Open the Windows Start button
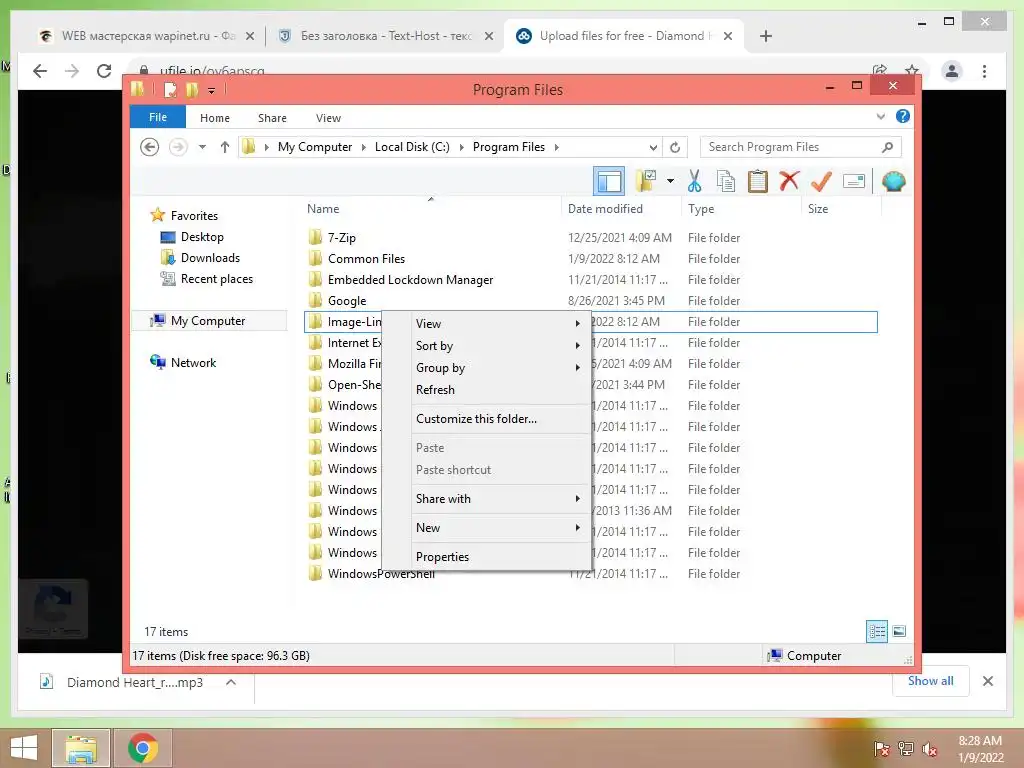 pyautogui.click(x=24, y=748)
